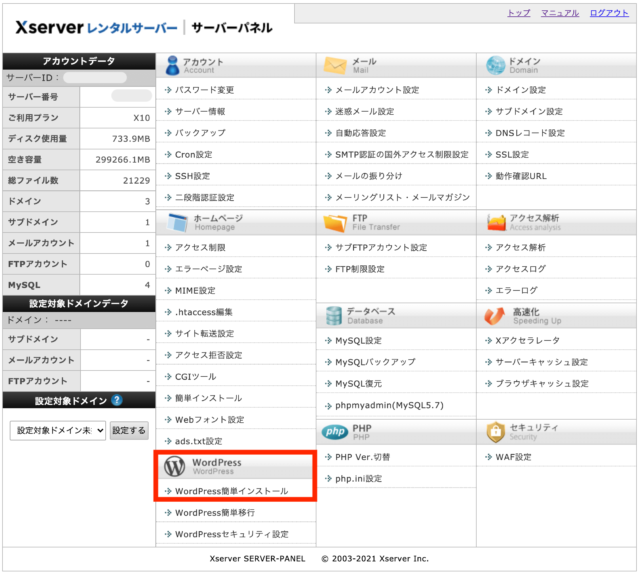Open Webフォント設定

(x=209, y=420)
